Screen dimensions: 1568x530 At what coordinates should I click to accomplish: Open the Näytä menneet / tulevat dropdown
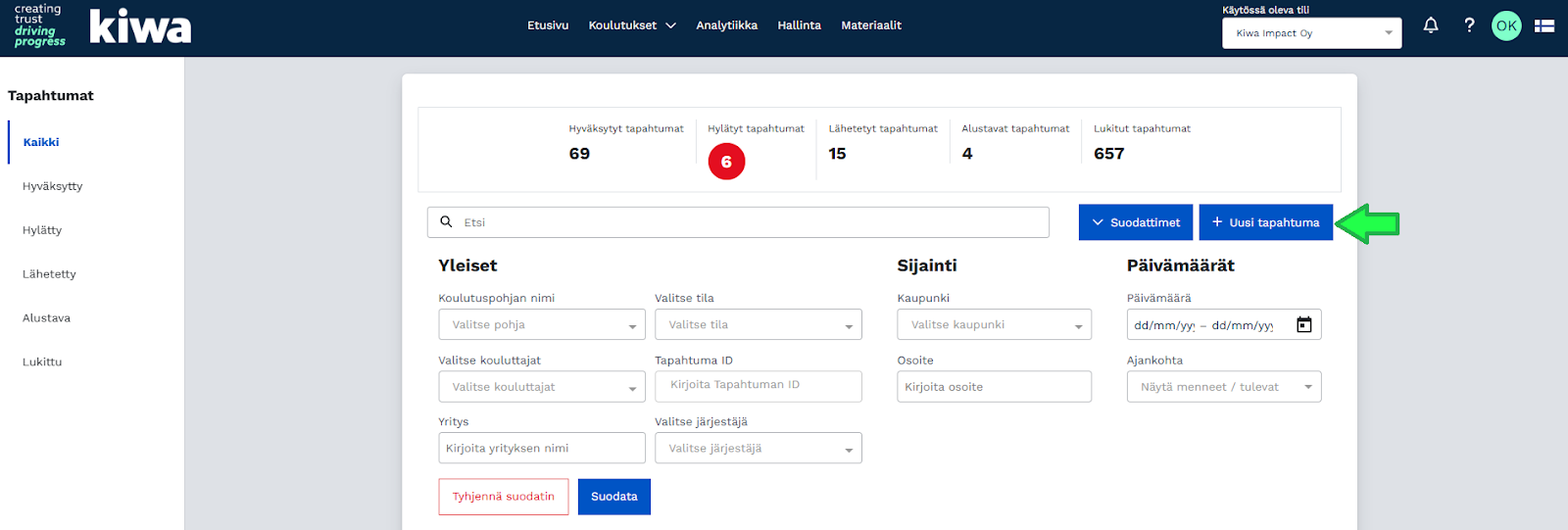click(1223, 387)
